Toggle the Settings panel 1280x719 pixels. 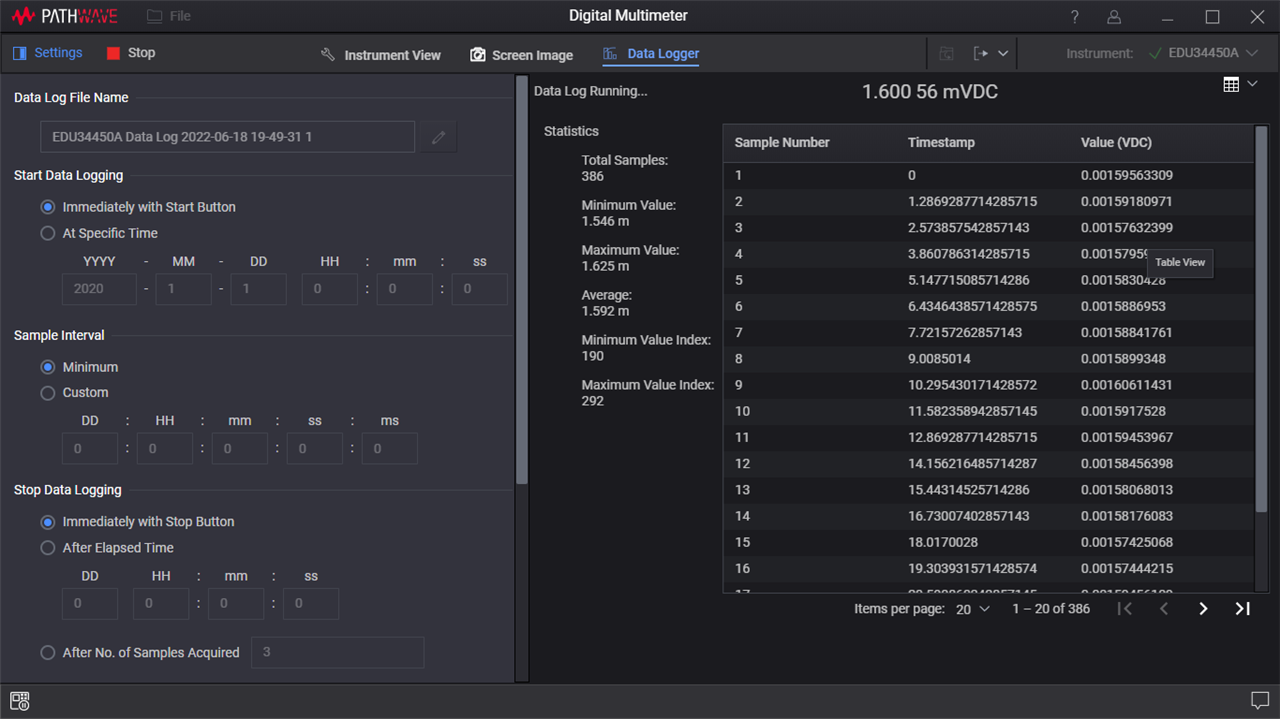tap(48, 53)
